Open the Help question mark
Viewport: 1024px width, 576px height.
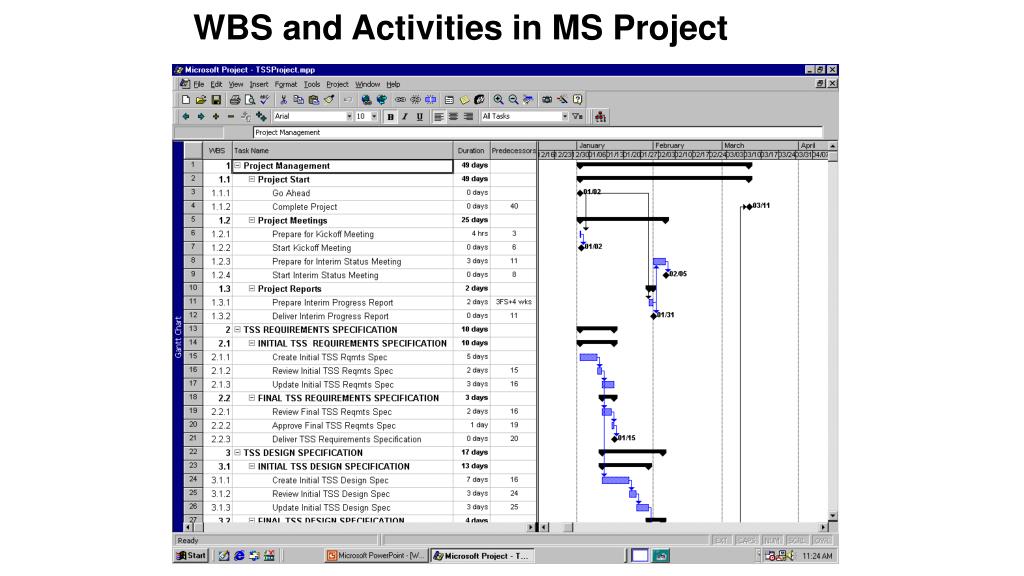577,100
